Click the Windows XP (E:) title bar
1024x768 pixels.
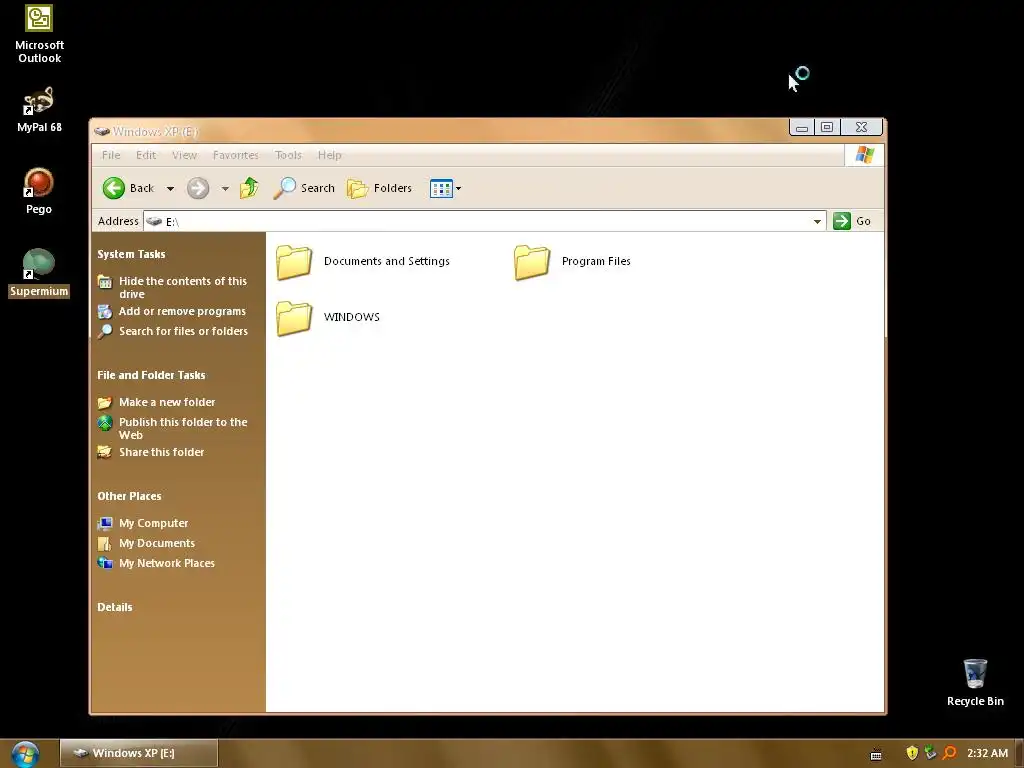tap(439, 131)
